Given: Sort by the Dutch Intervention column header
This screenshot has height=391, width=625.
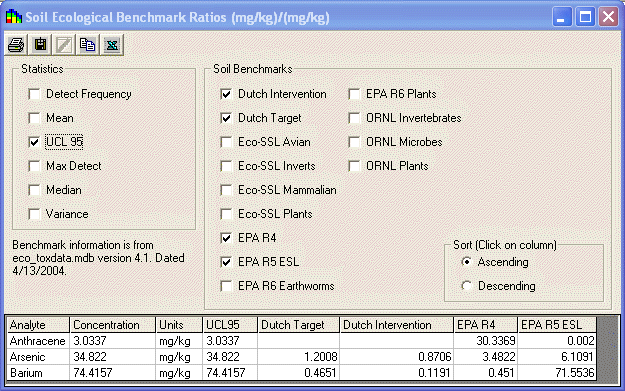Looking at the screenshot, I should tap(397, 325).
